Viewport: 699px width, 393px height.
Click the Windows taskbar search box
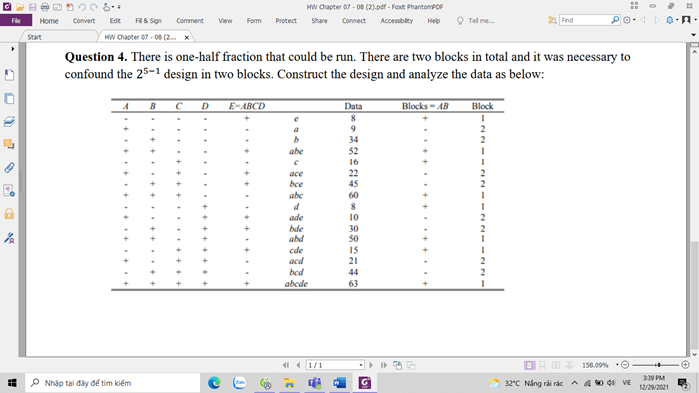112,383
